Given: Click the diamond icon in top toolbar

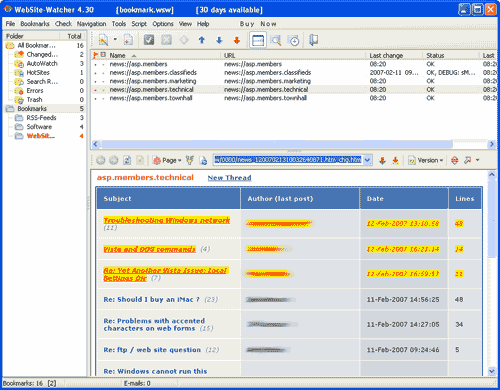Looking at the screenshot, I should tap(184, 40).
